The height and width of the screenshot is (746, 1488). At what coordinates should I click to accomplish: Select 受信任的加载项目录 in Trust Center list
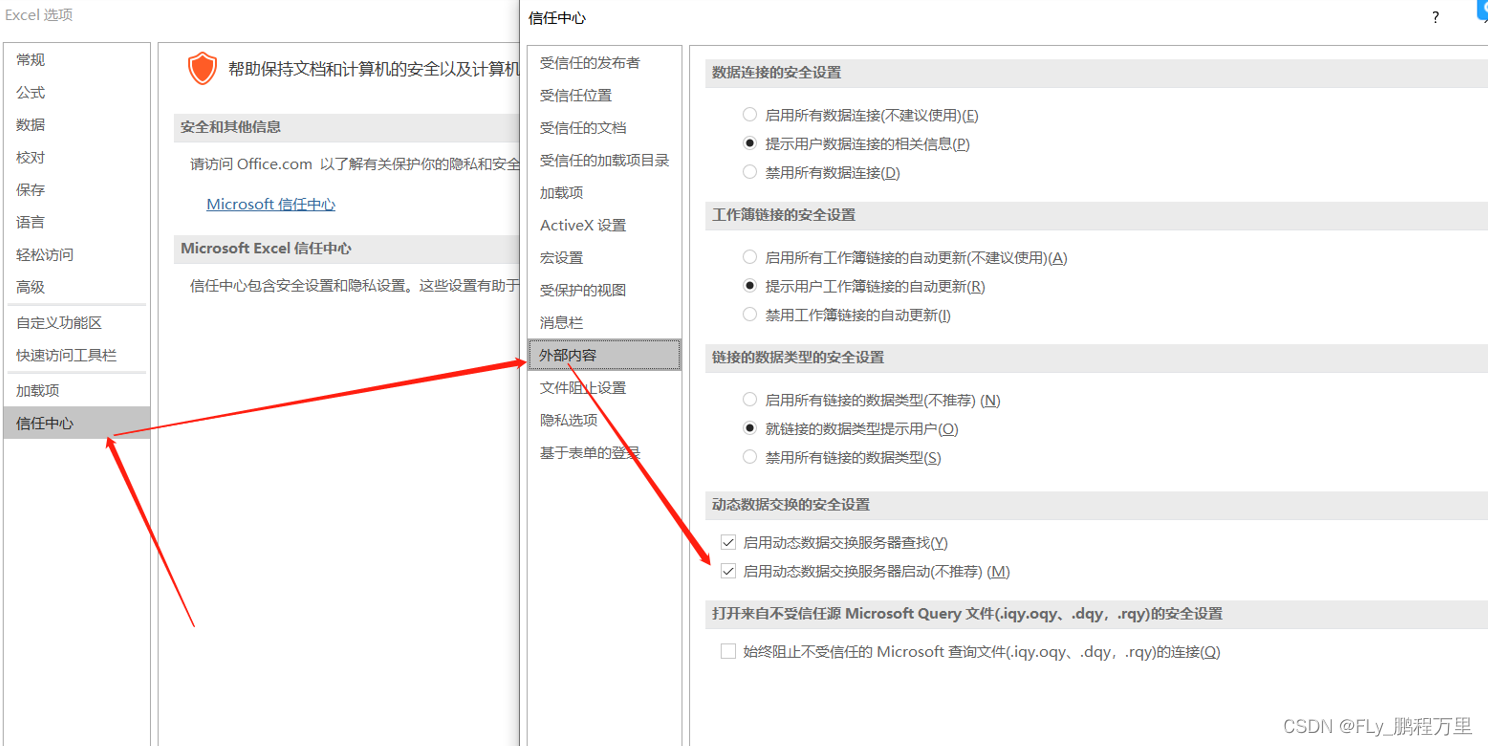tap(605, 160)
